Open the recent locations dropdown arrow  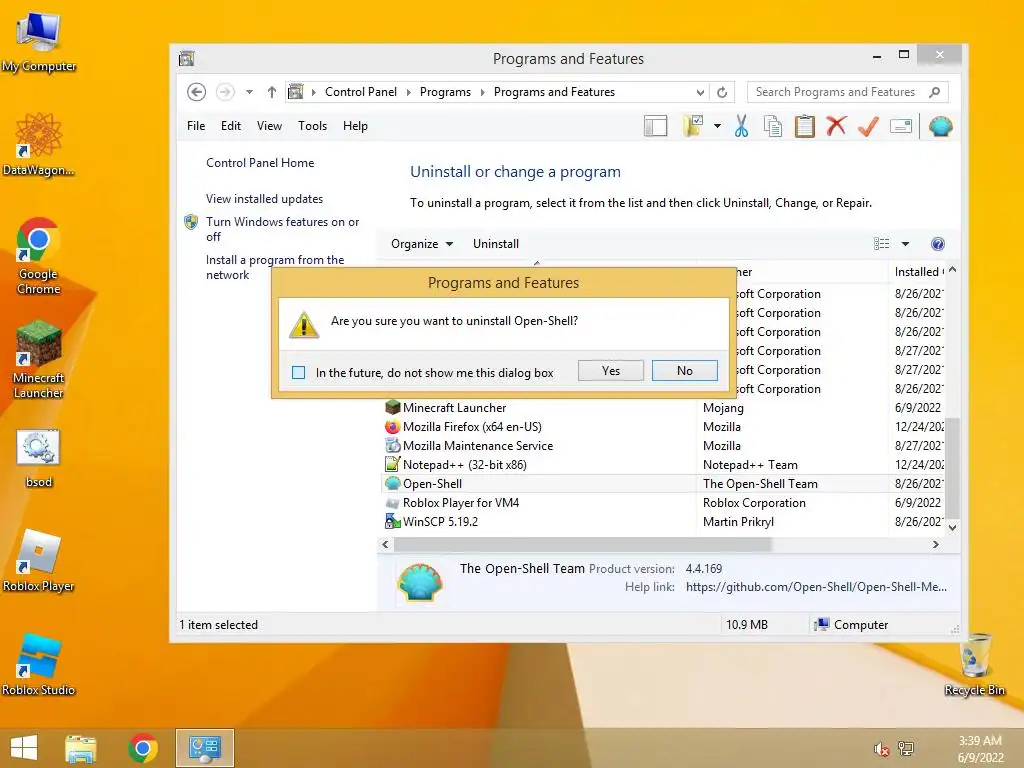pos(249,92)
